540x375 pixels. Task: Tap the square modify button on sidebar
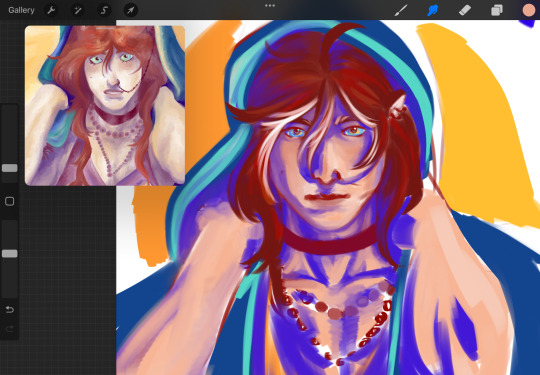[x=10, y=201]
